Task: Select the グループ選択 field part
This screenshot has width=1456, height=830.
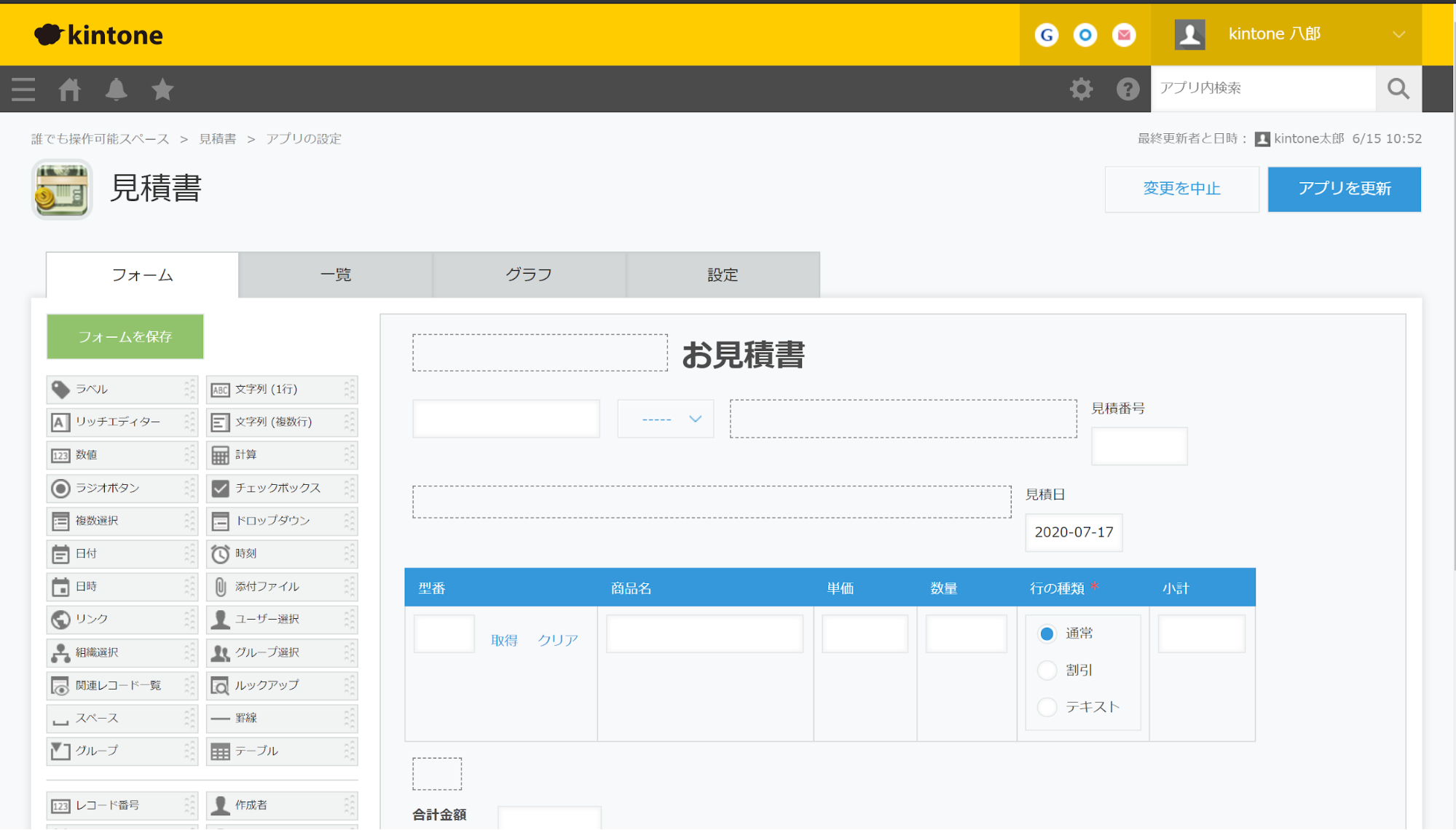Action: tap(282, 652)
